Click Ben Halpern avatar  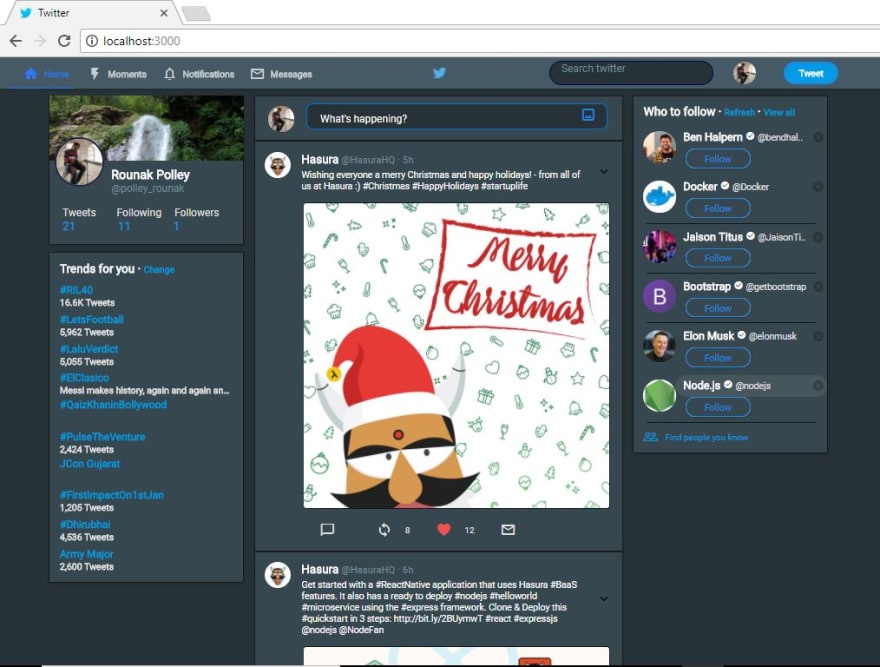(659, 148)
